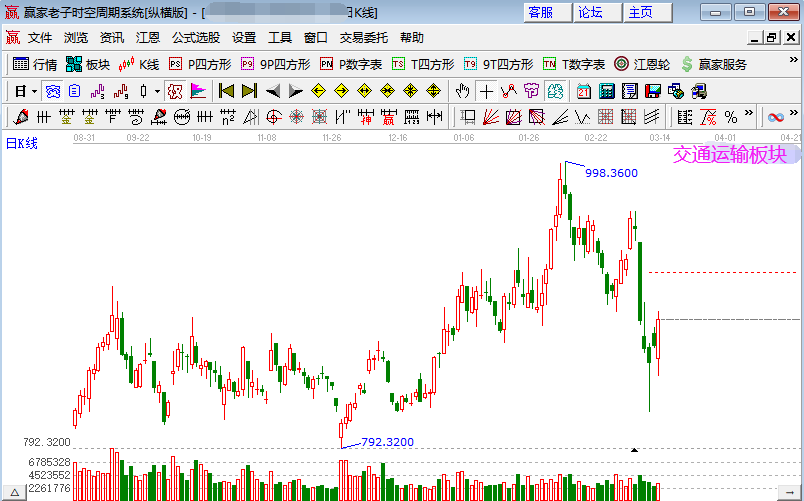Click the 主页 homepage button

(648, 12)
